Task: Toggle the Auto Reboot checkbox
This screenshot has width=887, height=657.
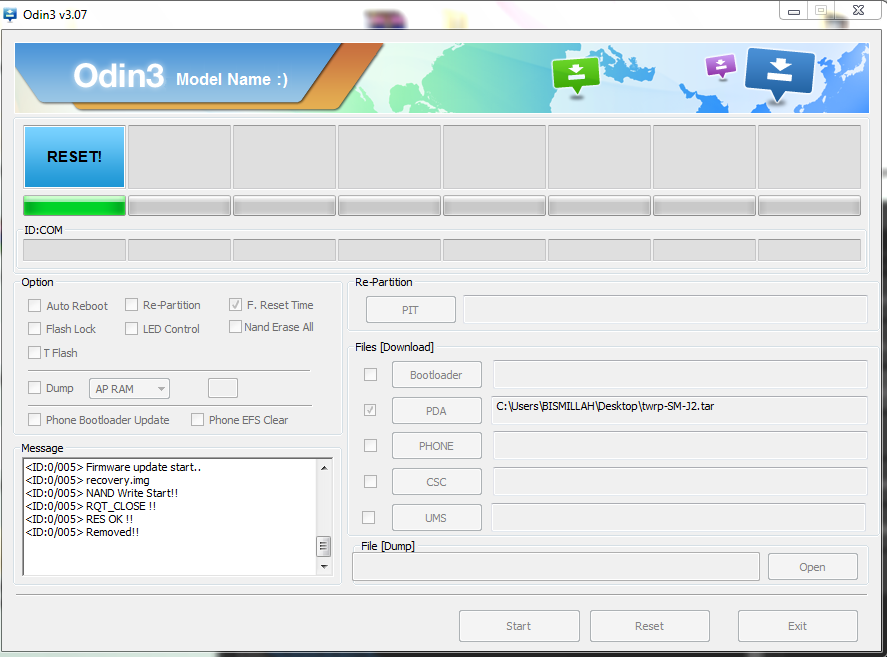Action: (35, 306)
